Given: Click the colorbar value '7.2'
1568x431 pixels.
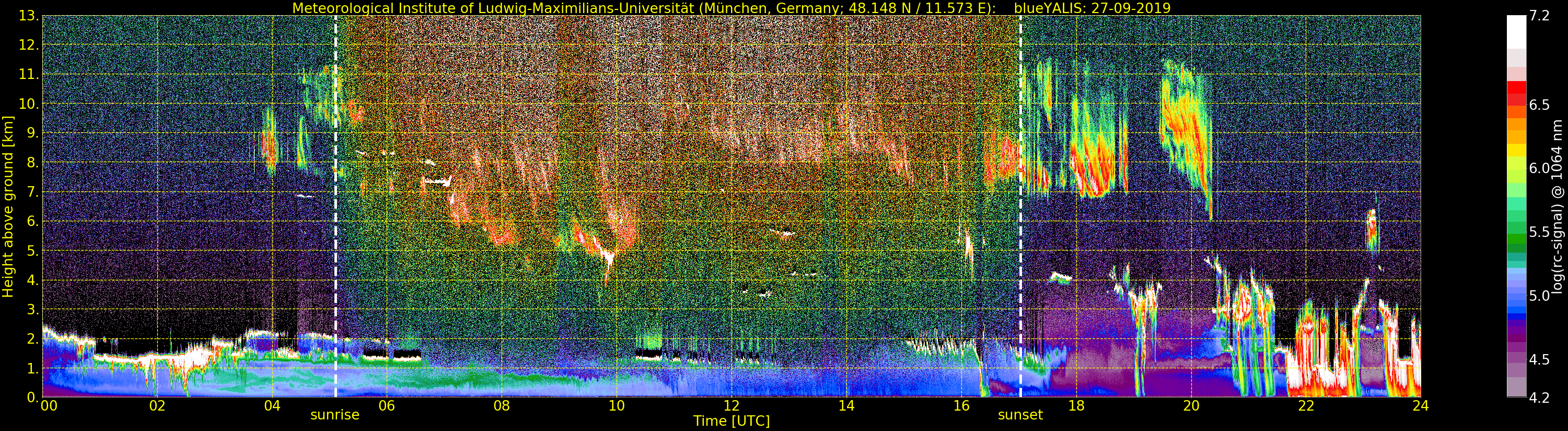Looking at the screenshot, I should pyautogui.click(x=1539, y=16).
